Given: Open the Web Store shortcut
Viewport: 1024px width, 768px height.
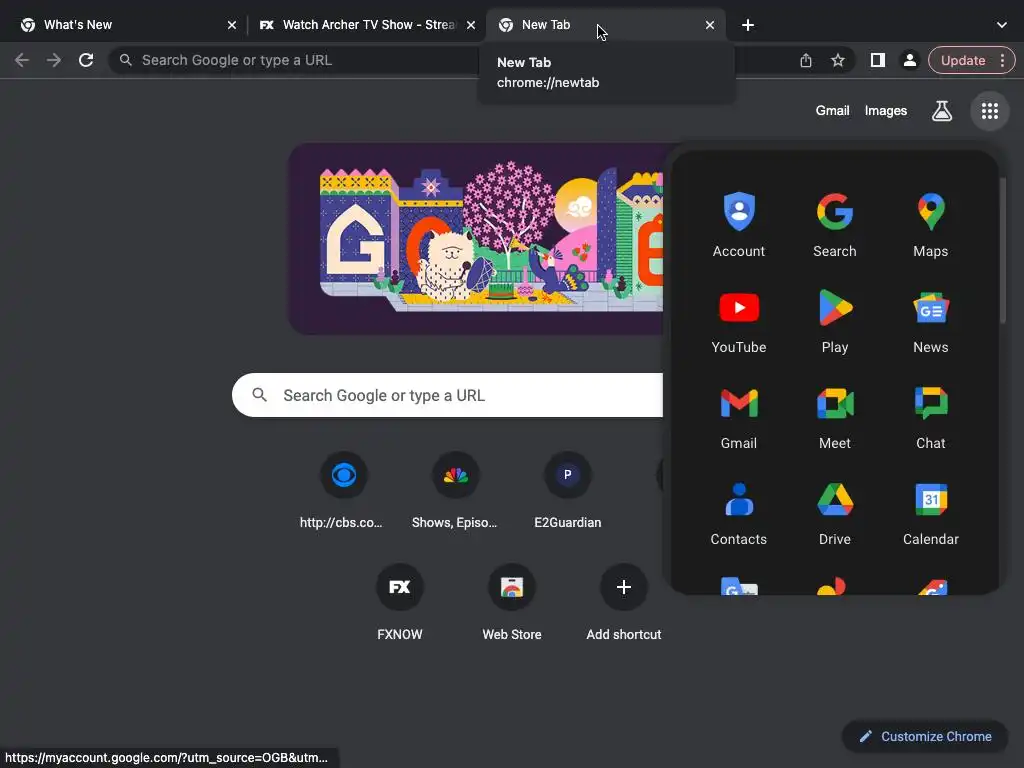Looking at the screenshot, I should pos(512,603).
